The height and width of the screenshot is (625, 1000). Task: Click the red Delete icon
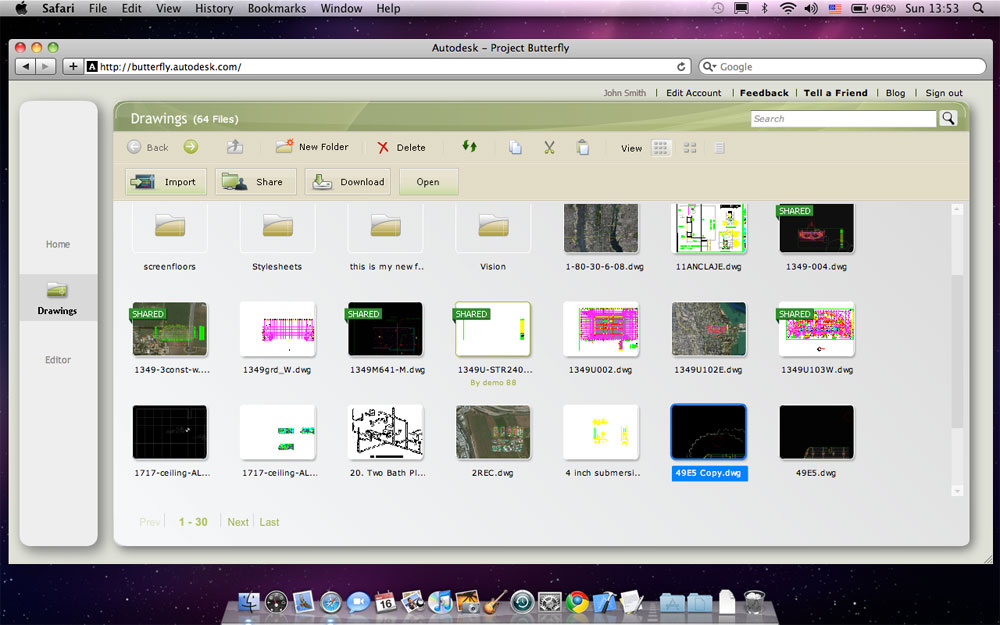tap(383, 147)
